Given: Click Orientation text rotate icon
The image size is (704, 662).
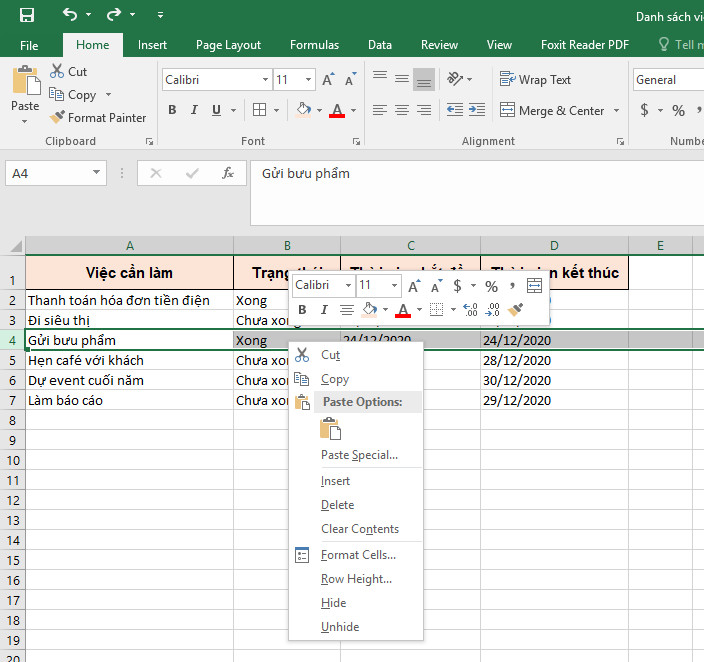Looking at the screenshot, I should [455, 79].
